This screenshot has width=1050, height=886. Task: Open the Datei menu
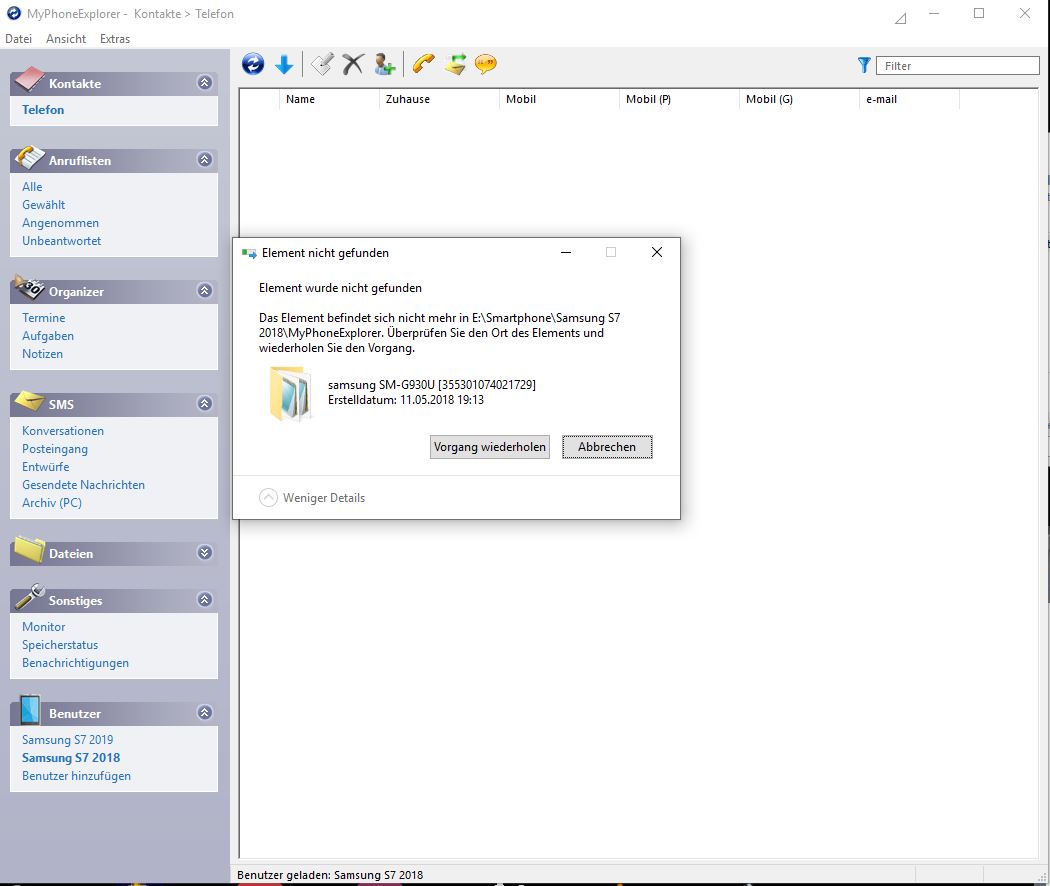coord(18,39)
